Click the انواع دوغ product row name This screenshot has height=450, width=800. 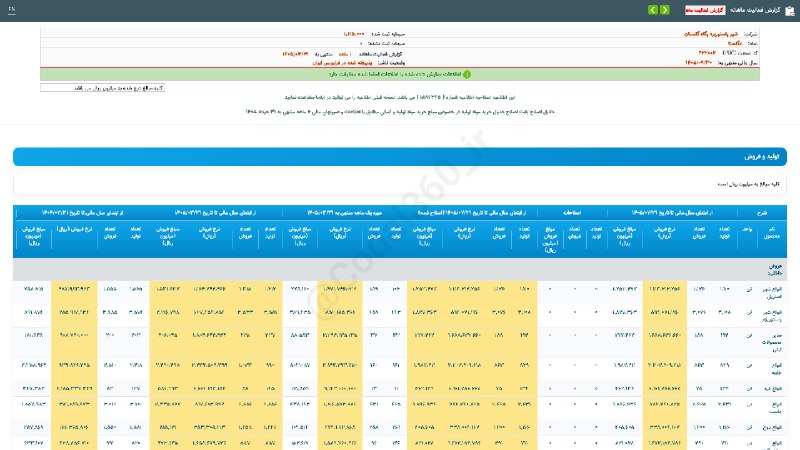pos(772,428)
